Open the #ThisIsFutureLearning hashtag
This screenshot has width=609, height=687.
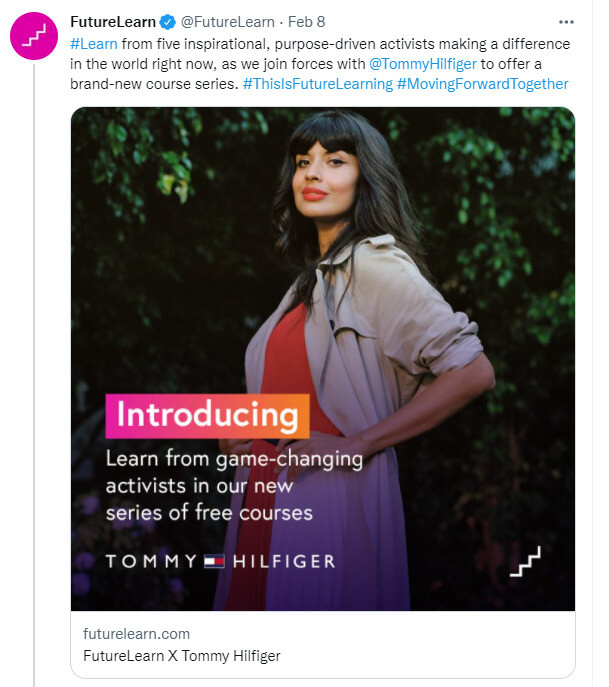click(x=317, y=84)
